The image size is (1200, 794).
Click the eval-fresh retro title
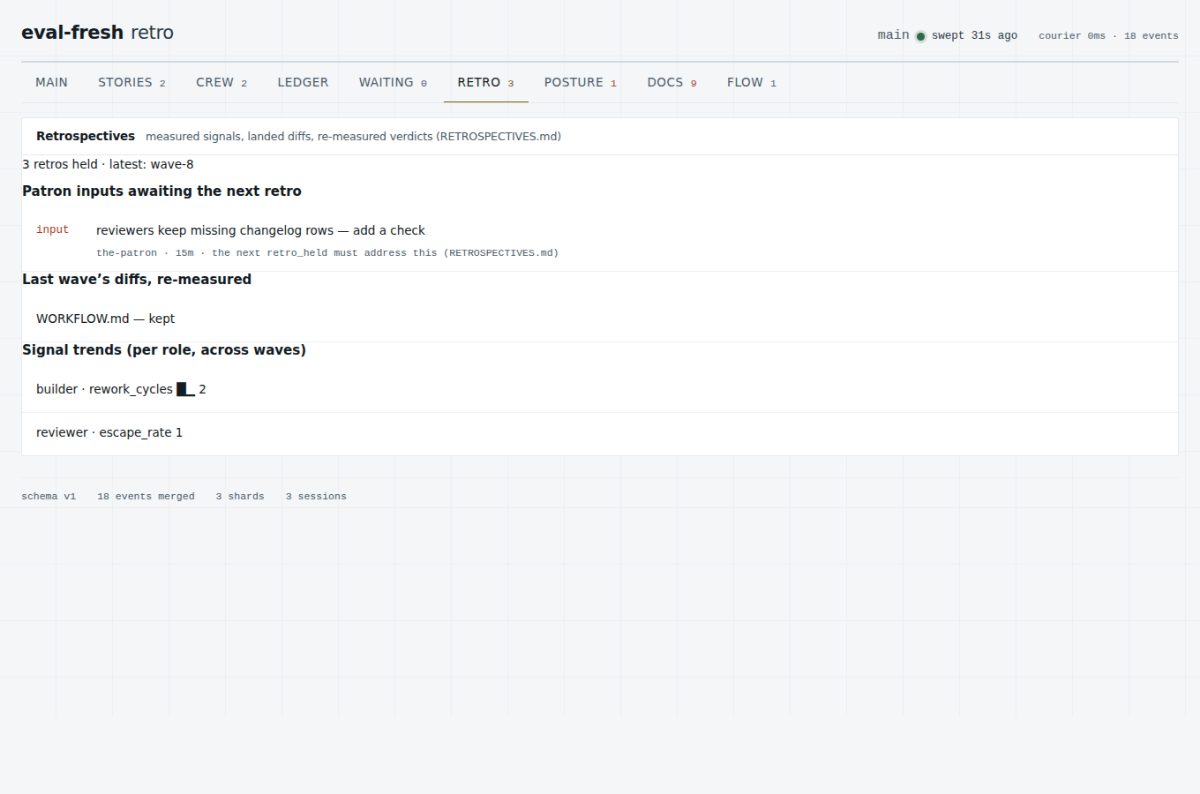[x=97, y=32]
